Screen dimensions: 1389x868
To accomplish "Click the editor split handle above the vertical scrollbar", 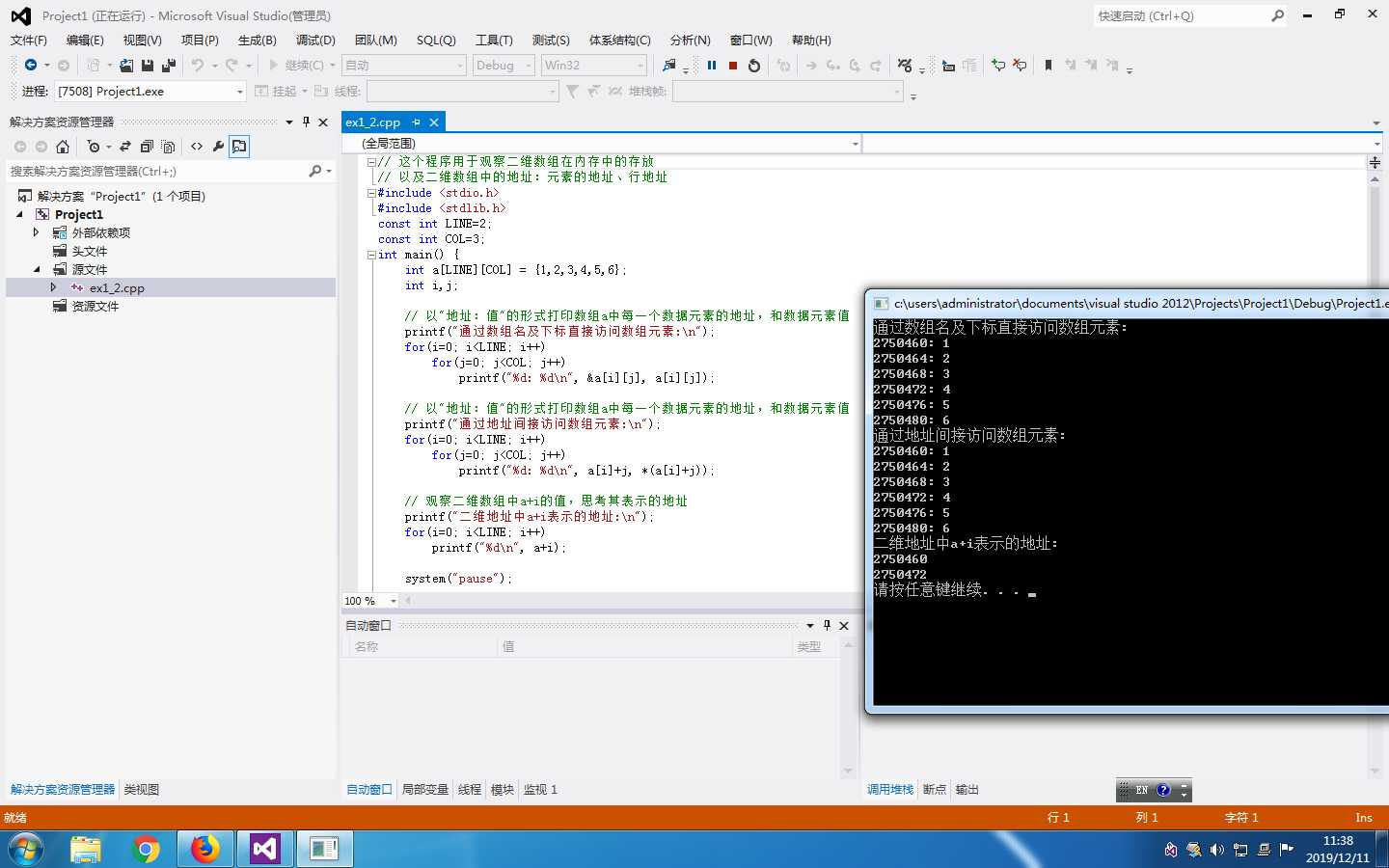I will click(x=1375, y=162).
